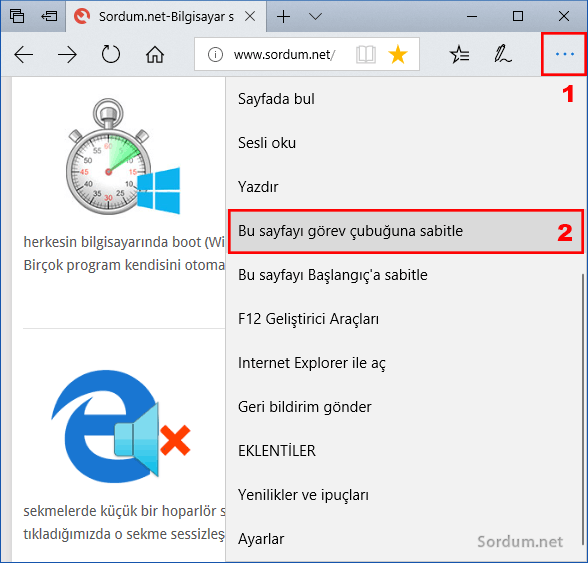Go back to previous page
This screenshot has height=563, width=588.
pyautogui.click(x=23, y=55)
